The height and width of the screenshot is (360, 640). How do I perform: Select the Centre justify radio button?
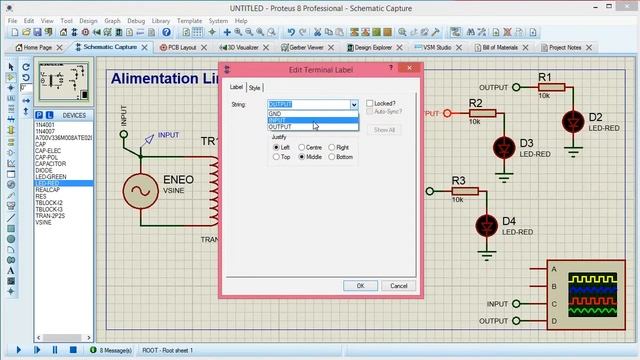301,147
